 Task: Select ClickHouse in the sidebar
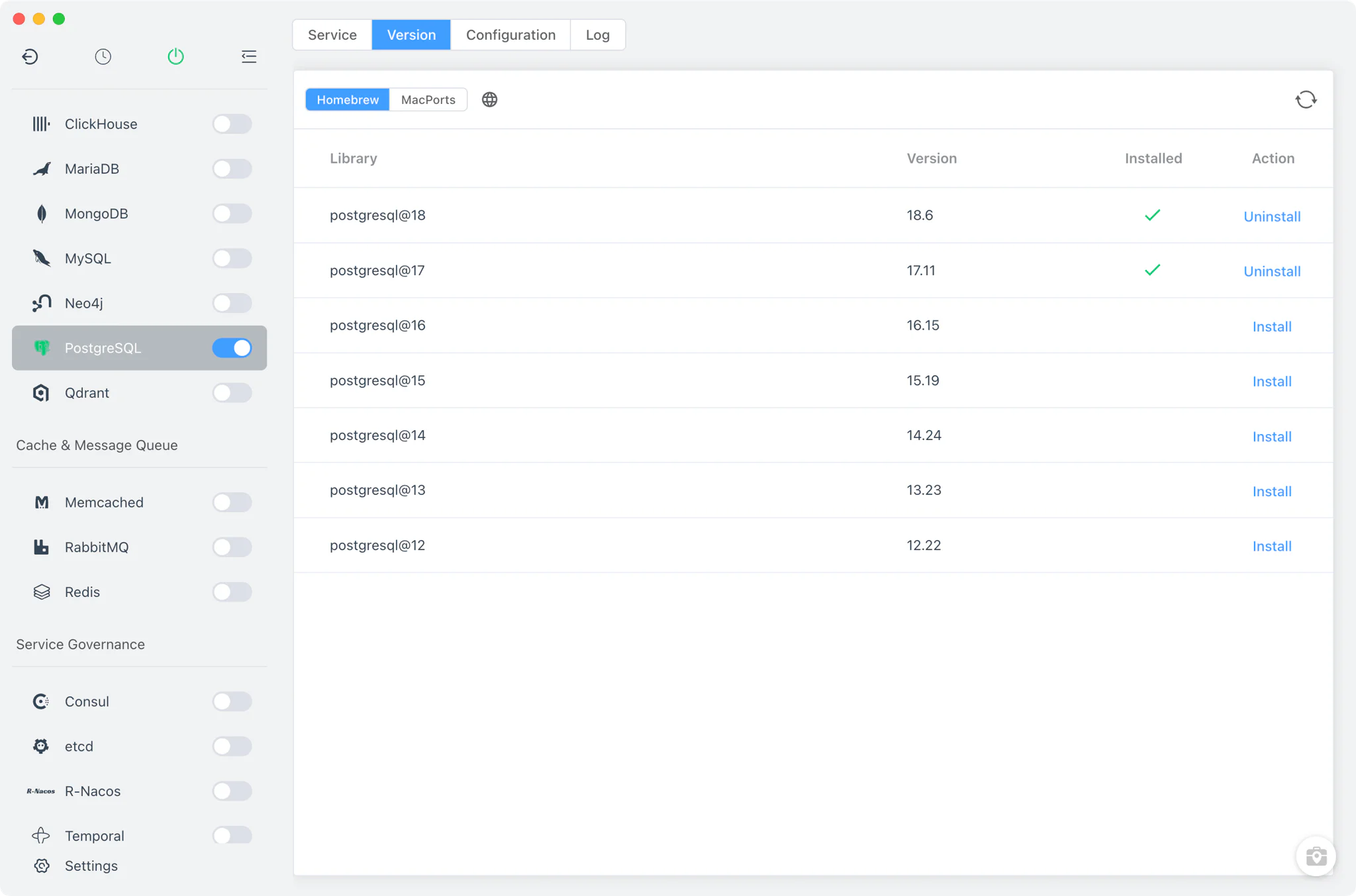point(139,124)
